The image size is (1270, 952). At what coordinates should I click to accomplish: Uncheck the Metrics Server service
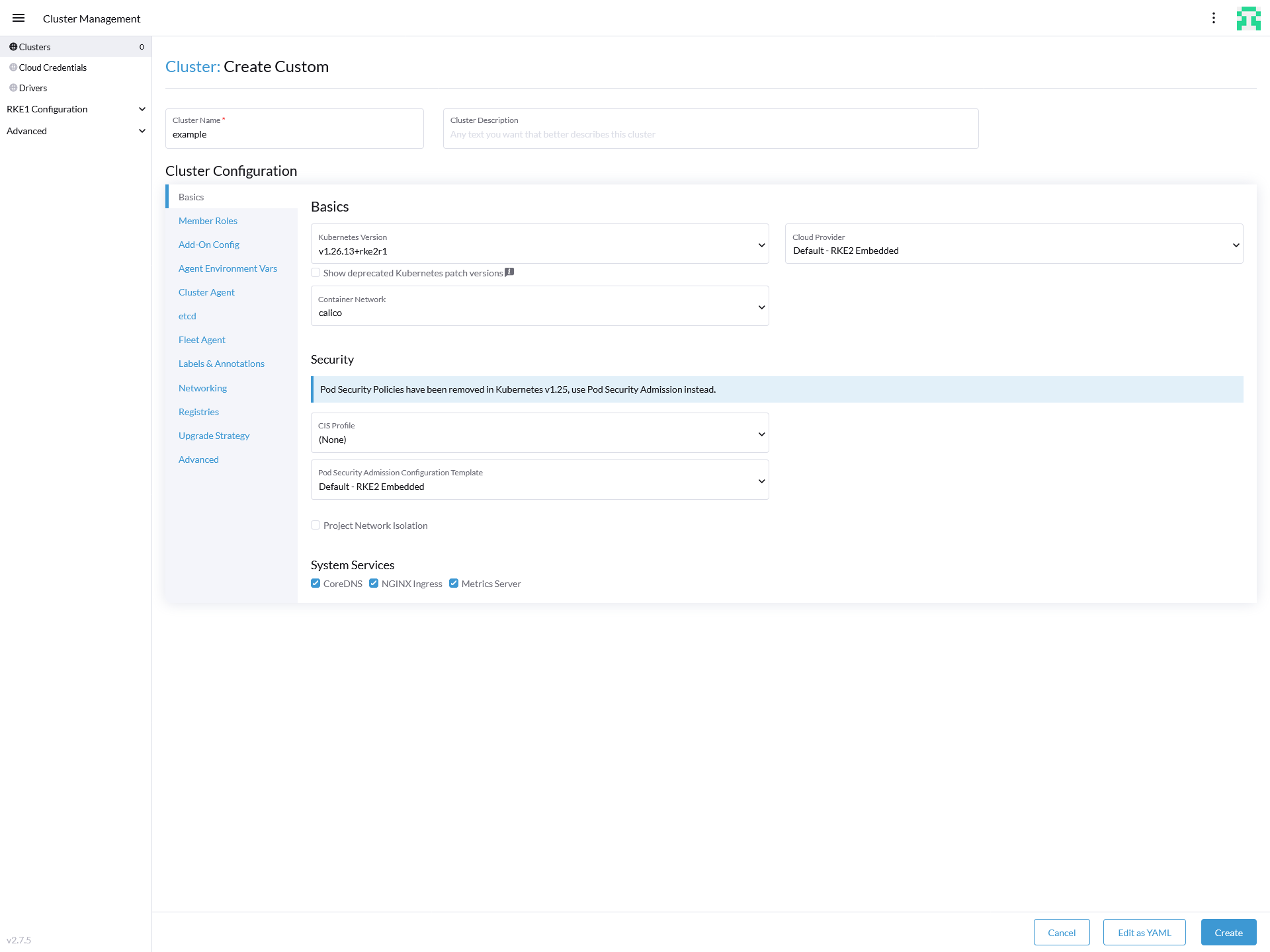[x=454, y=583]
